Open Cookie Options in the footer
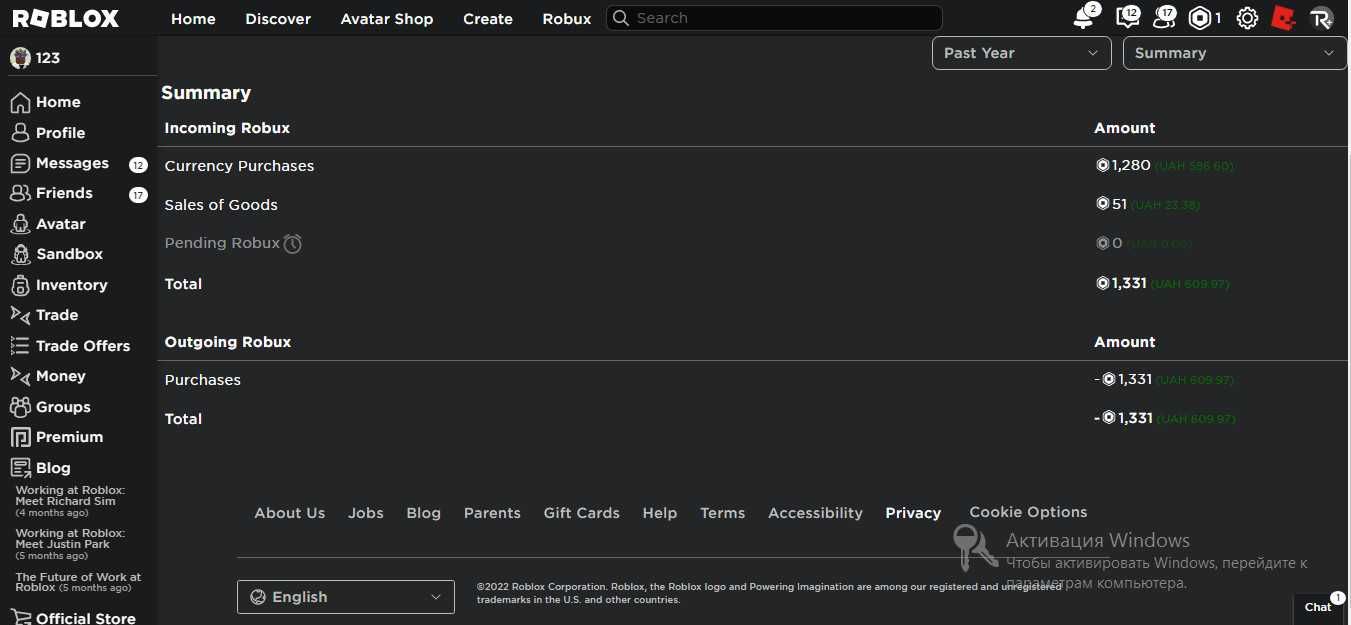This screenshot has width=1351, height=625. (x=1028, y=512)
